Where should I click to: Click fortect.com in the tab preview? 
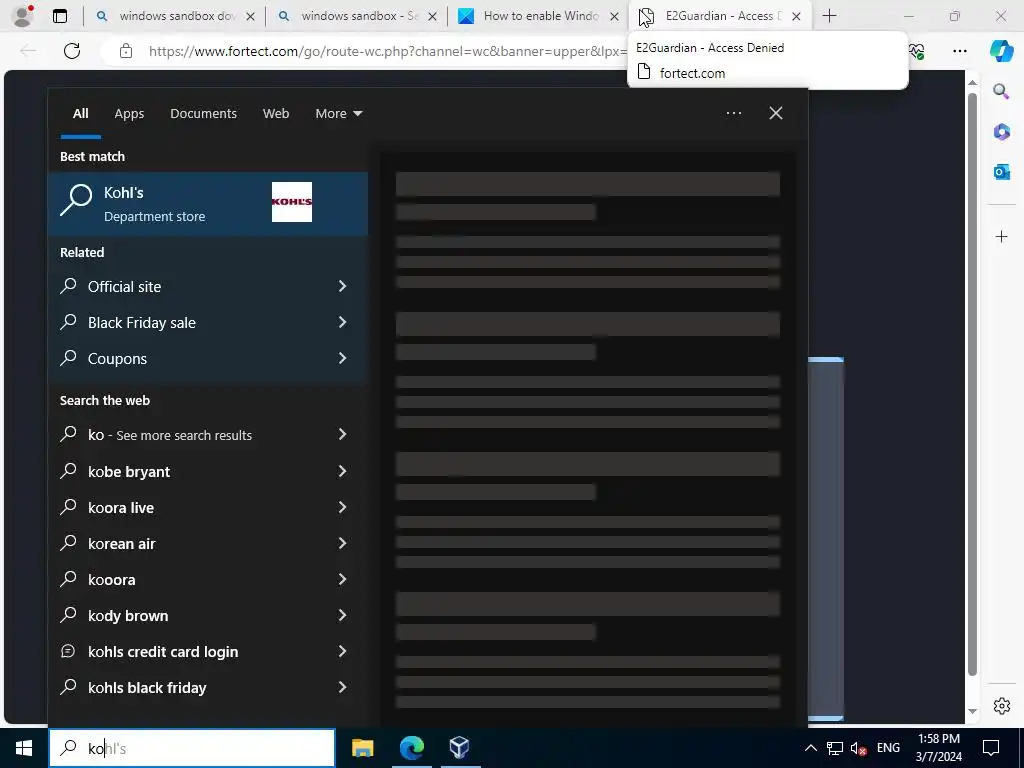pos(692,73)
